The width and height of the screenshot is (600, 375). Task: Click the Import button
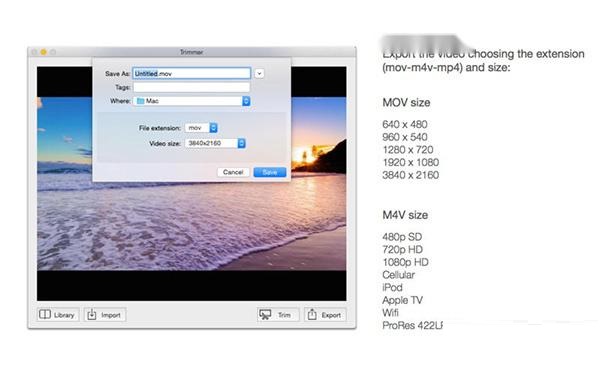point(105,315)
